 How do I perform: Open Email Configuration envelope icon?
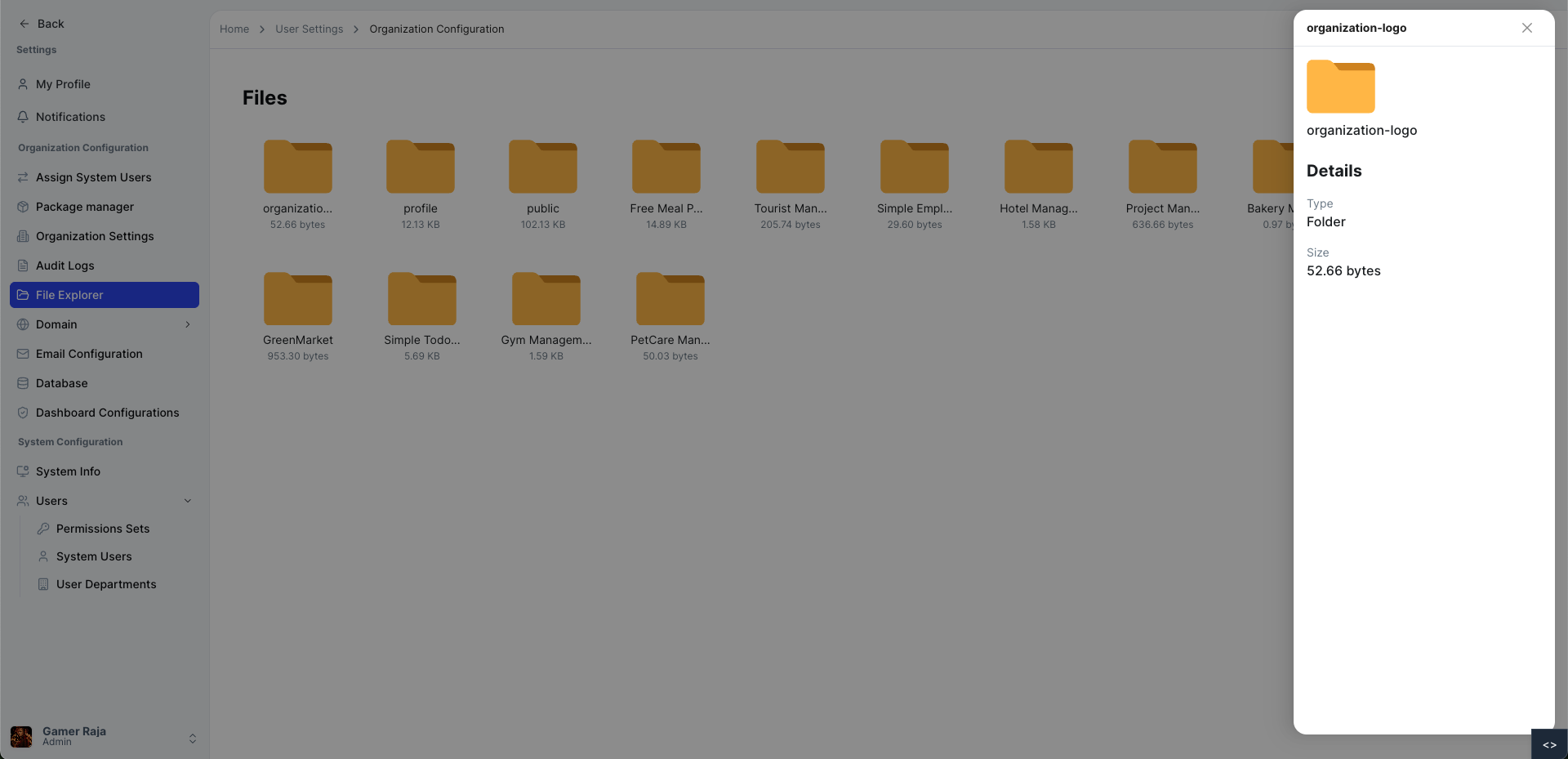coord(22,354)
